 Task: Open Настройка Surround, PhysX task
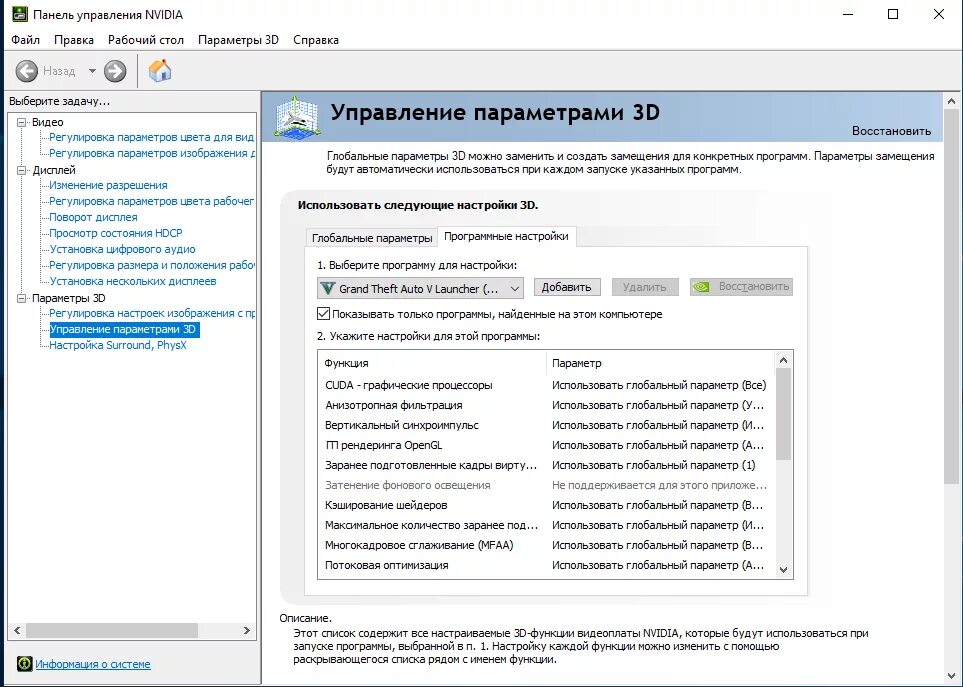click(118, 345)
